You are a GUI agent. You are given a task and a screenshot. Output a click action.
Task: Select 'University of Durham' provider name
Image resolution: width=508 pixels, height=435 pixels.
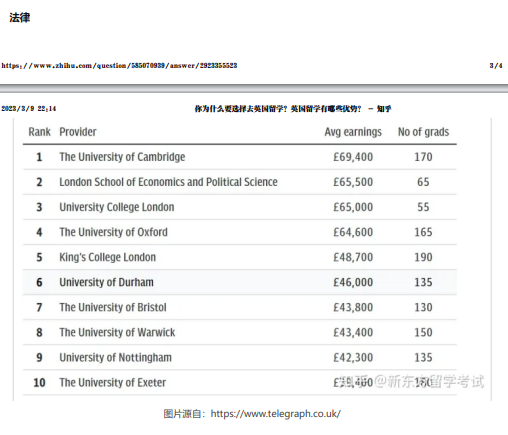pyautogui.click(x=106, y=282)
